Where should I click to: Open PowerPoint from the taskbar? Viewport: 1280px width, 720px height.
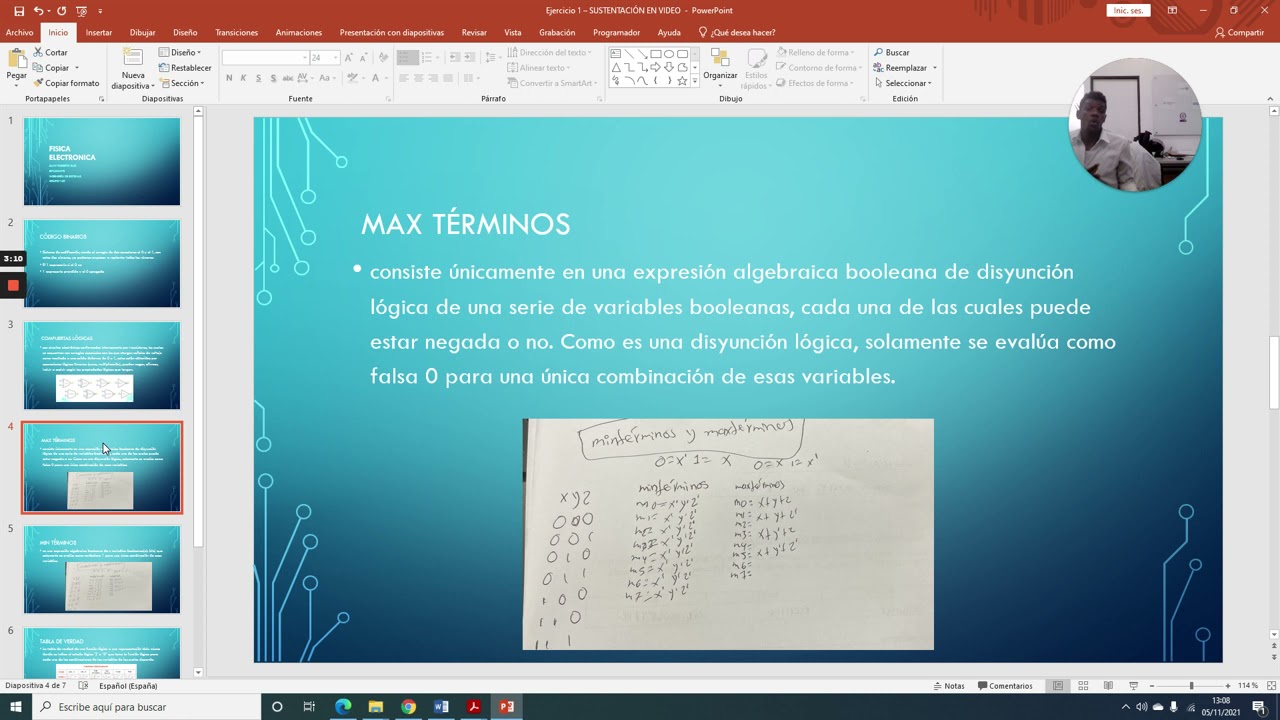point(506,707)
